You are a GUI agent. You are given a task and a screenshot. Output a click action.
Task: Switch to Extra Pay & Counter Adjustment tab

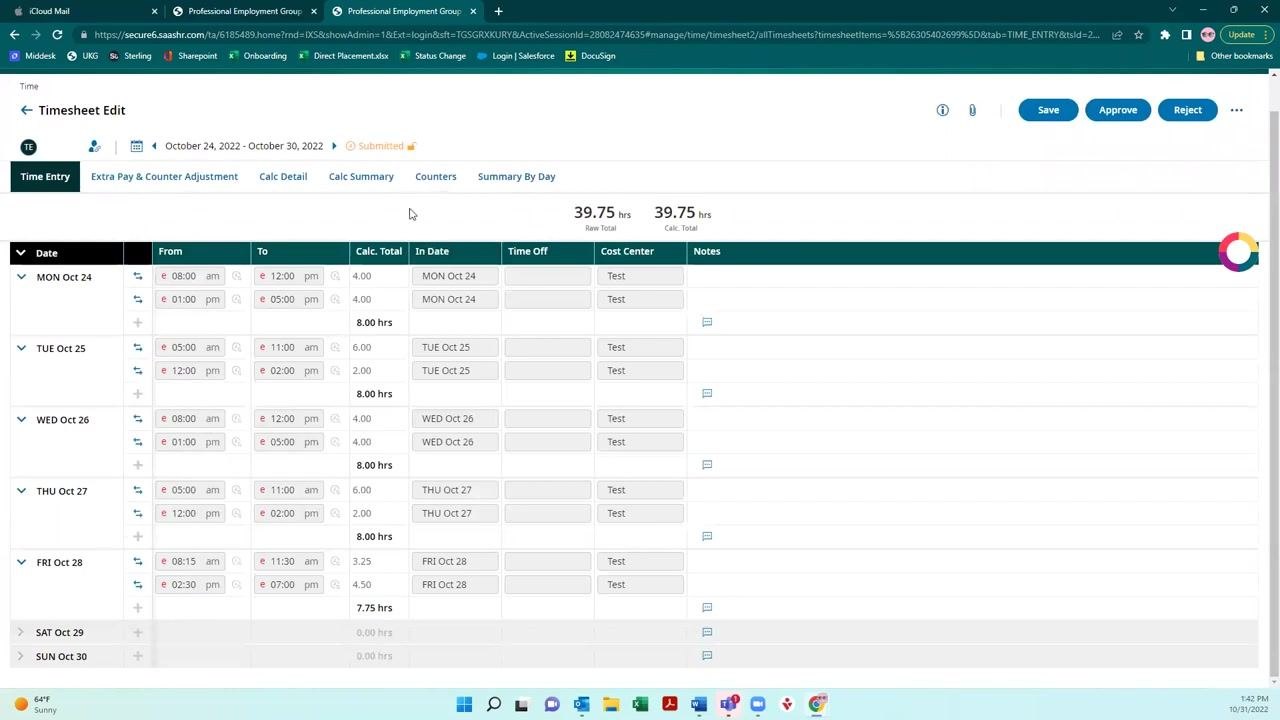pos(164,177)
